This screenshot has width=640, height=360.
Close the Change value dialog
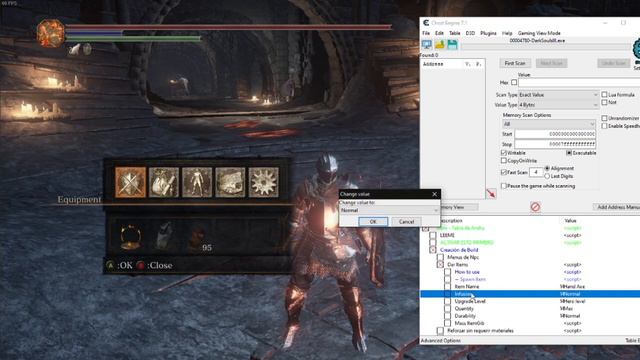point(434,194)
